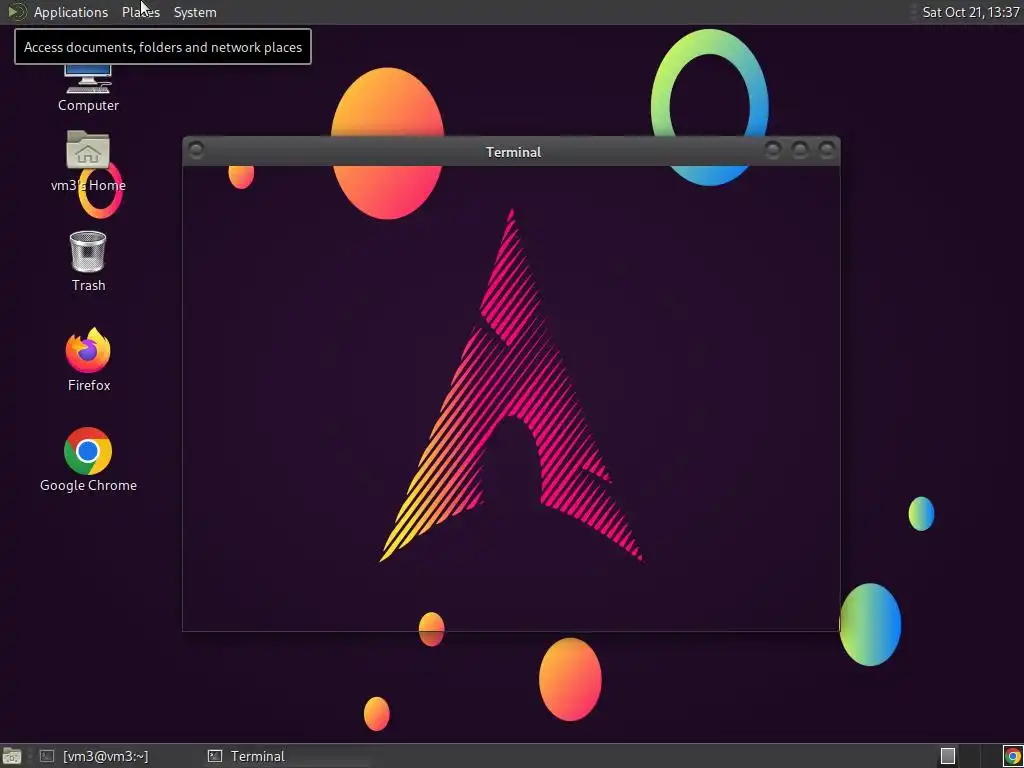
Task: Click the Chrome tray icon in bottom panel
Action: tap(1012, 756)
